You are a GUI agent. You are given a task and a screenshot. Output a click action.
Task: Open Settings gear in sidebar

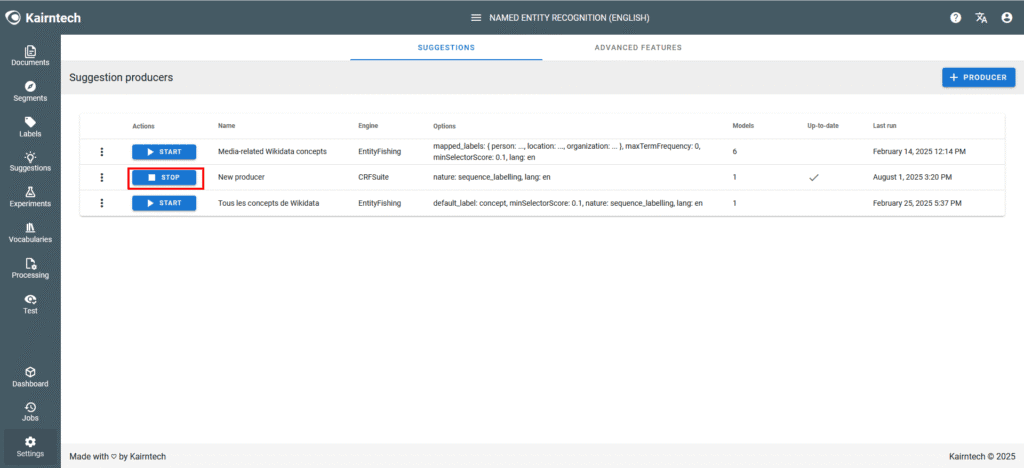30,447
